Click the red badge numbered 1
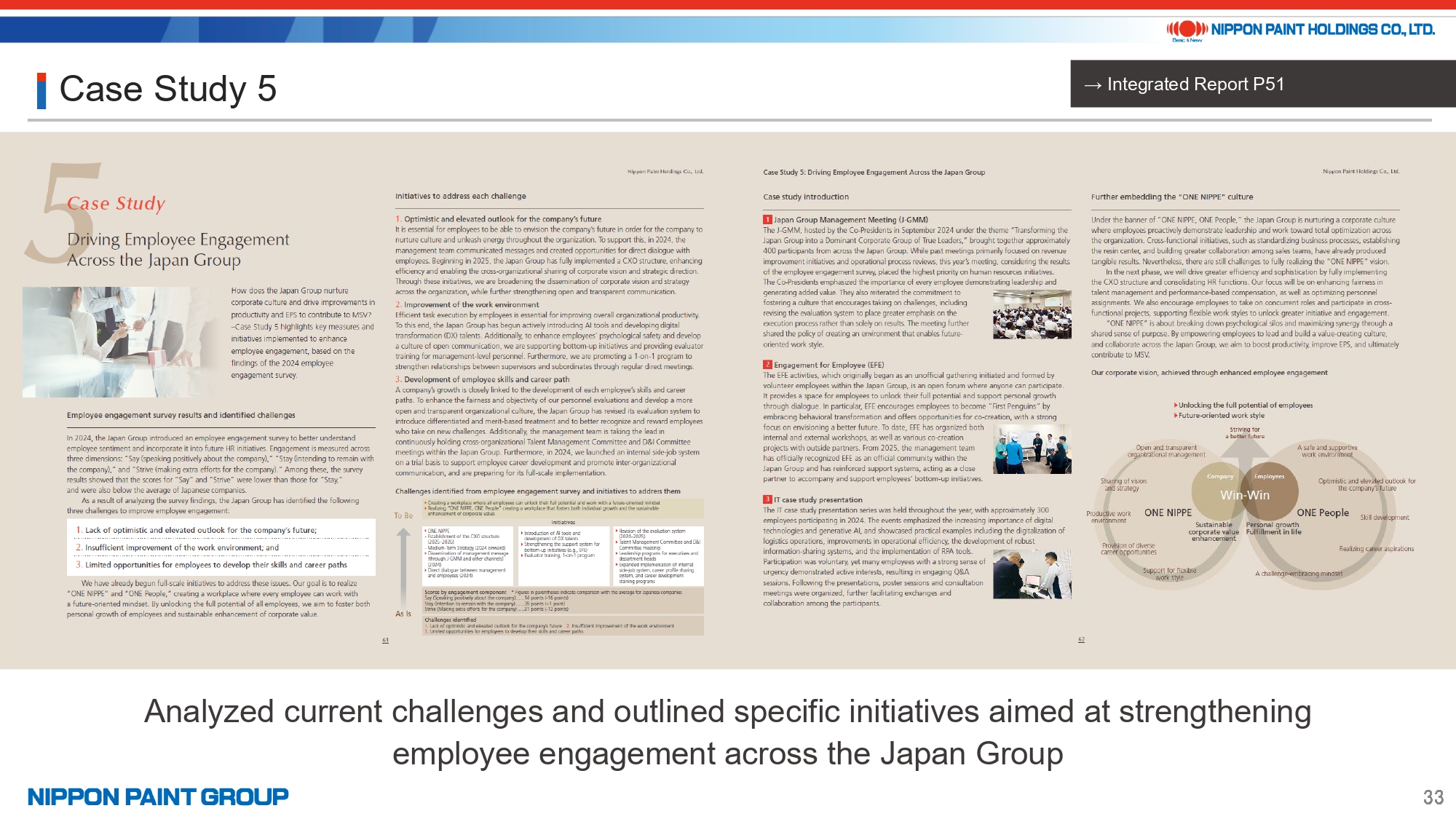The height and width of the screenshot is (819, 1456). tap(767, 220)
